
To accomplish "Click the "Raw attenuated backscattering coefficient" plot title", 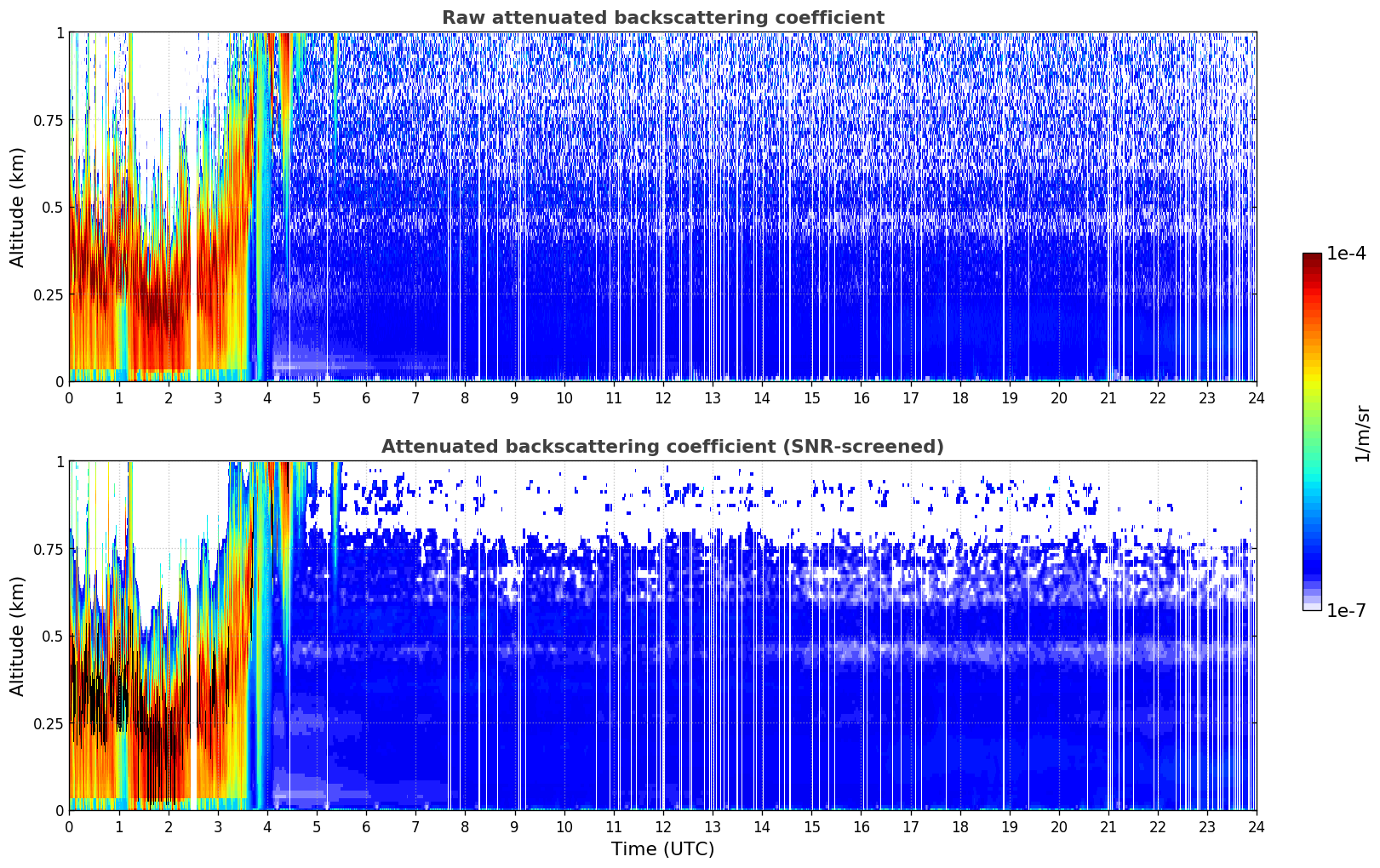I will coord(662,18).
